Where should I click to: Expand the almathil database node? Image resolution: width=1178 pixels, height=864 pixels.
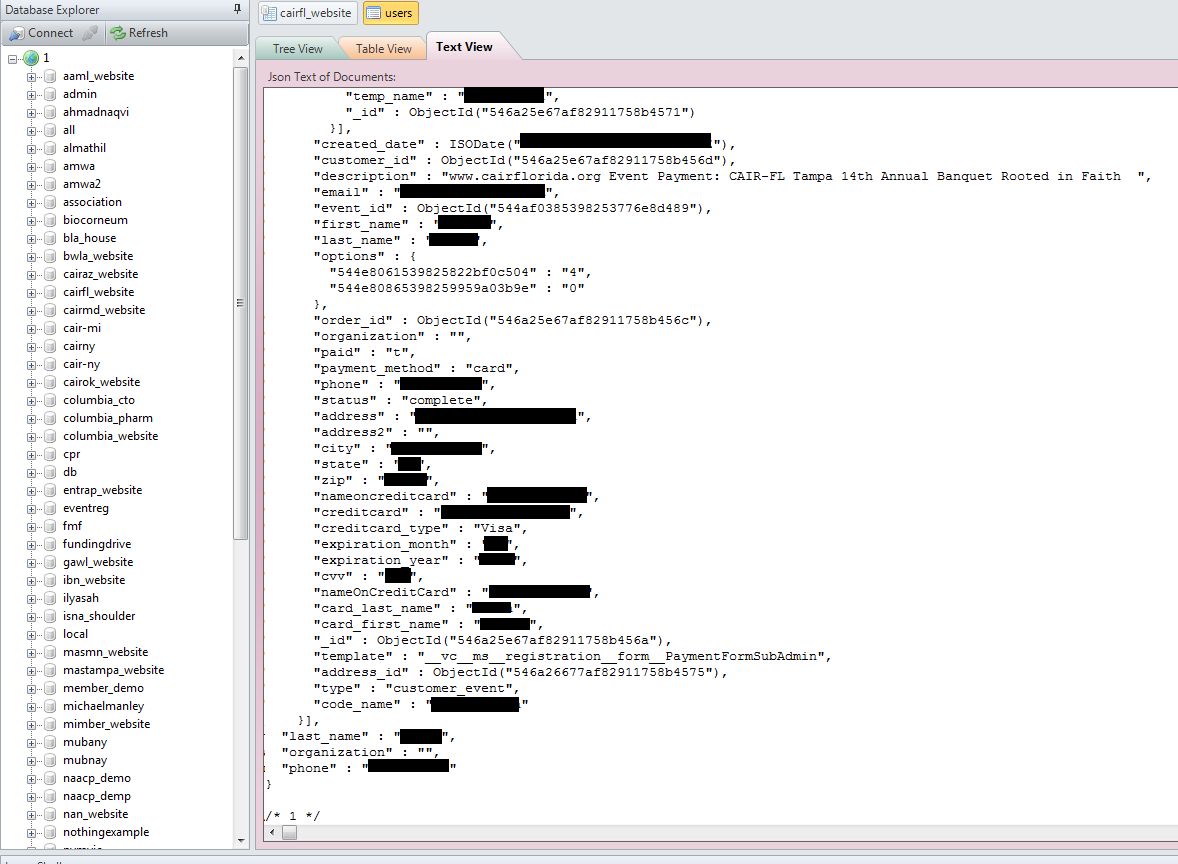click(x=32, y=149)
